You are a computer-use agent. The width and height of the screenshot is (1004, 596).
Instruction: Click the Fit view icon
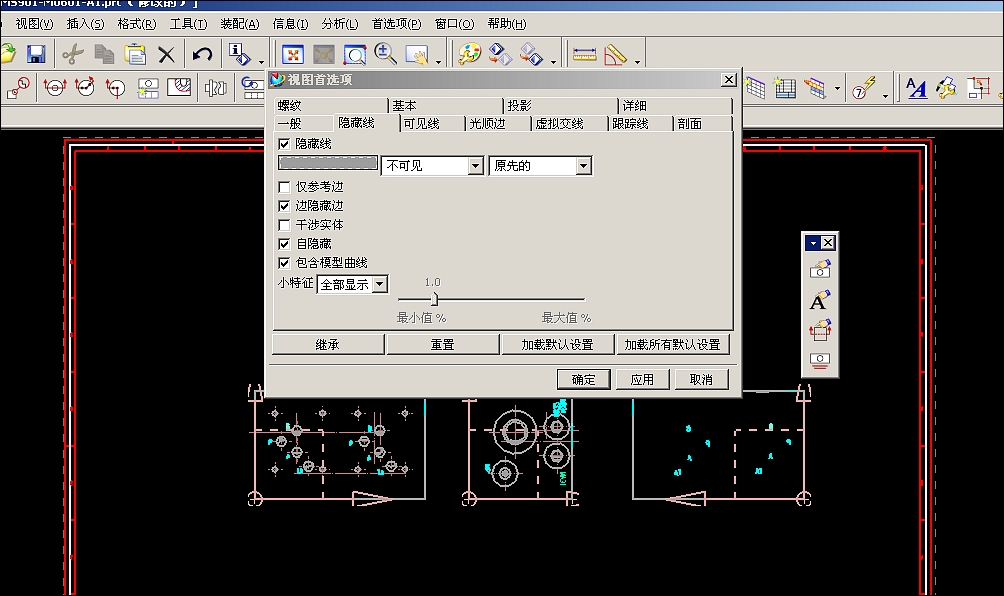[293, 54]
